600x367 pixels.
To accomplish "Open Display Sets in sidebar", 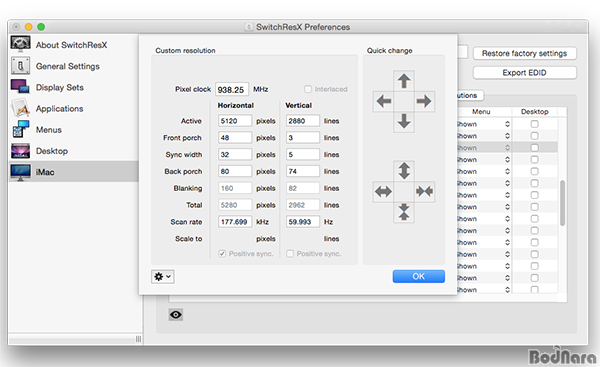I will point(20,87).
